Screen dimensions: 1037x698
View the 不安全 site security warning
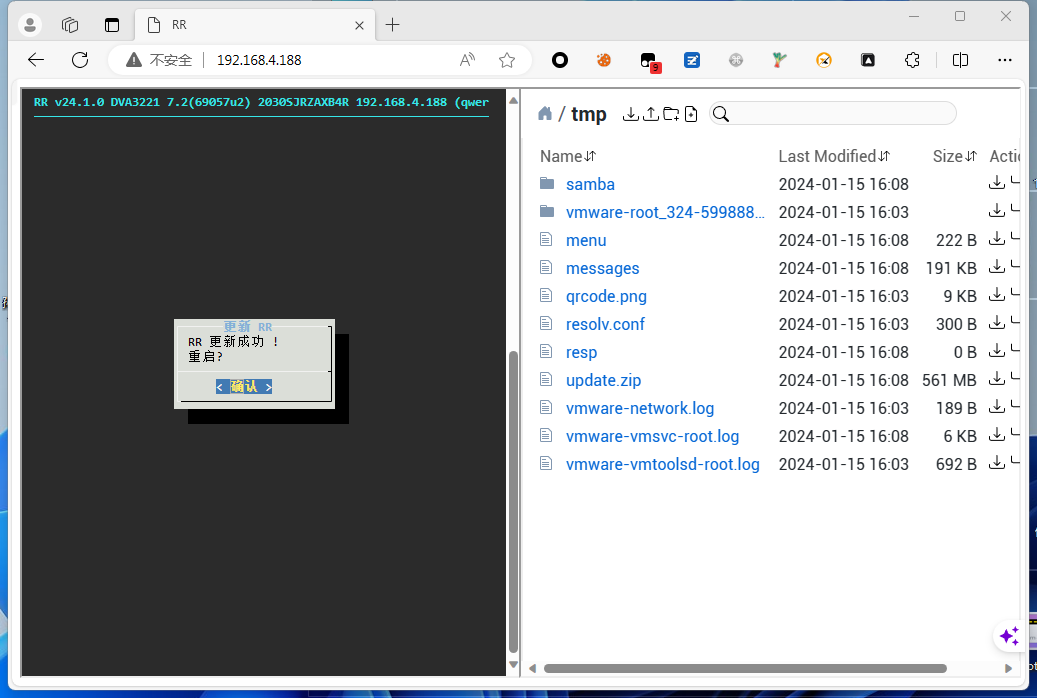coord(159,60)
